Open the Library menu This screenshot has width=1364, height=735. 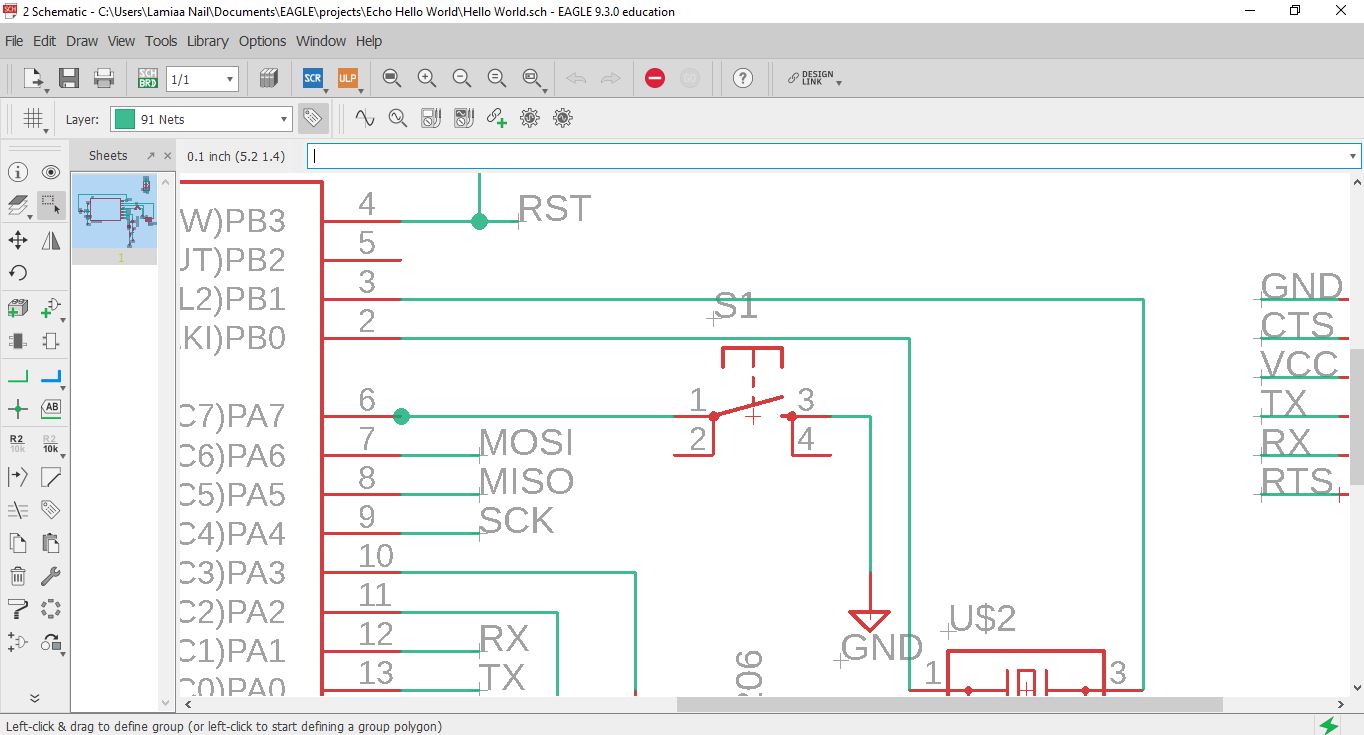click(208, 41)
